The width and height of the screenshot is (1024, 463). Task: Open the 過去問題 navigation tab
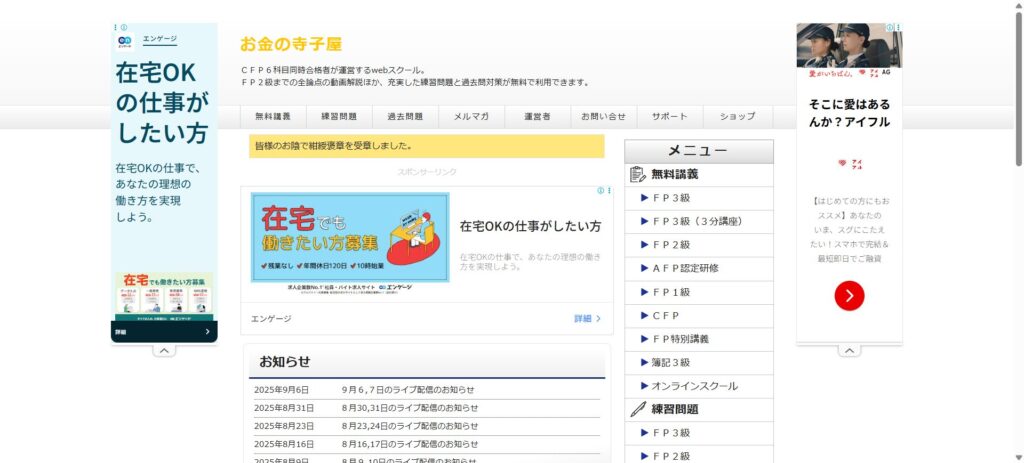(405, 117)
